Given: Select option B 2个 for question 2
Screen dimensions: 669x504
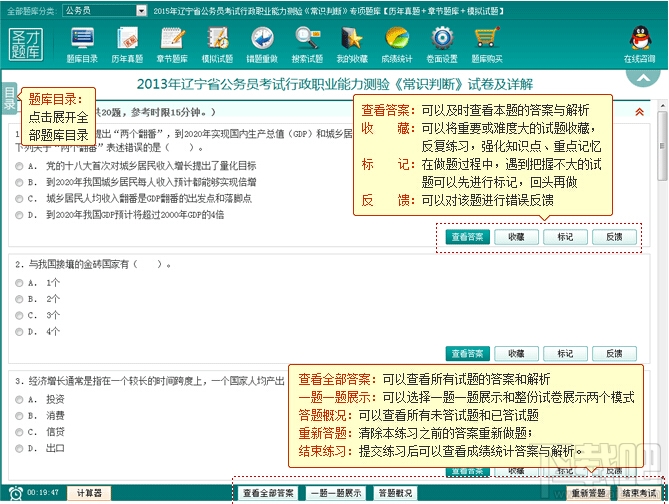Looking at the screenshot, I should 19,299.
